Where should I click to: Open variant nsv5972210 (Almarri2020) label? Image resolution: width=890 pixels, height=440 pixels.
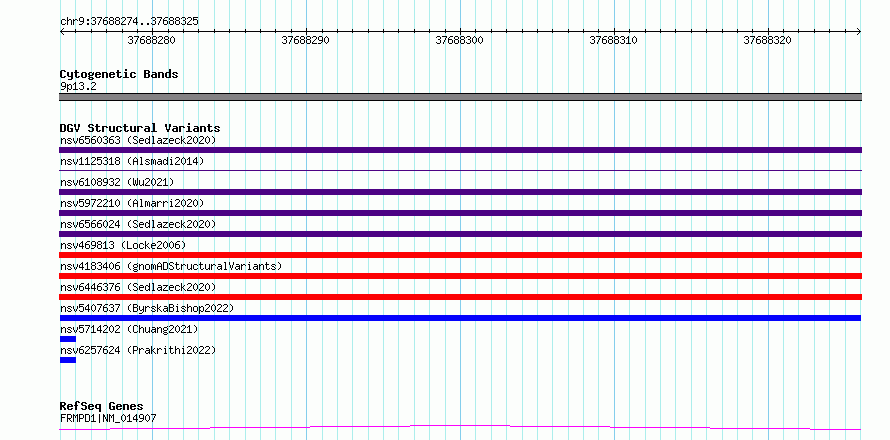tap(132, 203)
